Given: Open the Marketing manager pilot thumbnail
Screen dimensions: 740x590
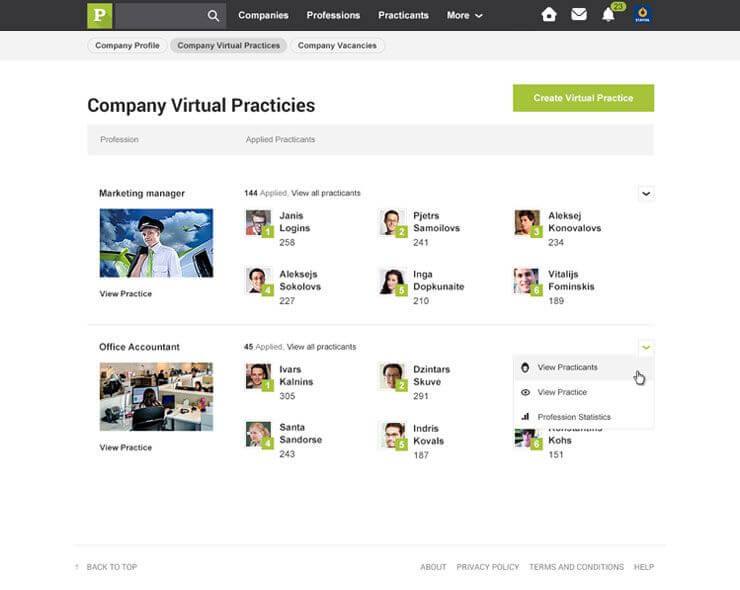Looking at the screenshot, I should point(156,243).
